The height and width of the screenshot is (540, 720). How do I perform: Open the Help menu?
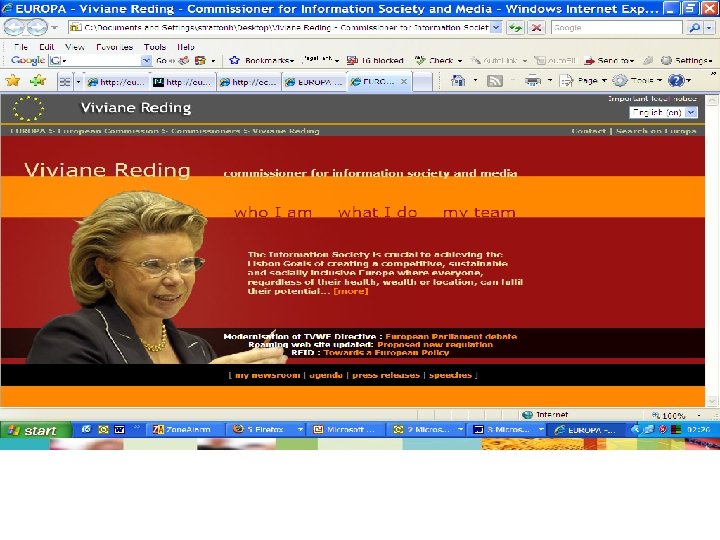click(186, 47)
